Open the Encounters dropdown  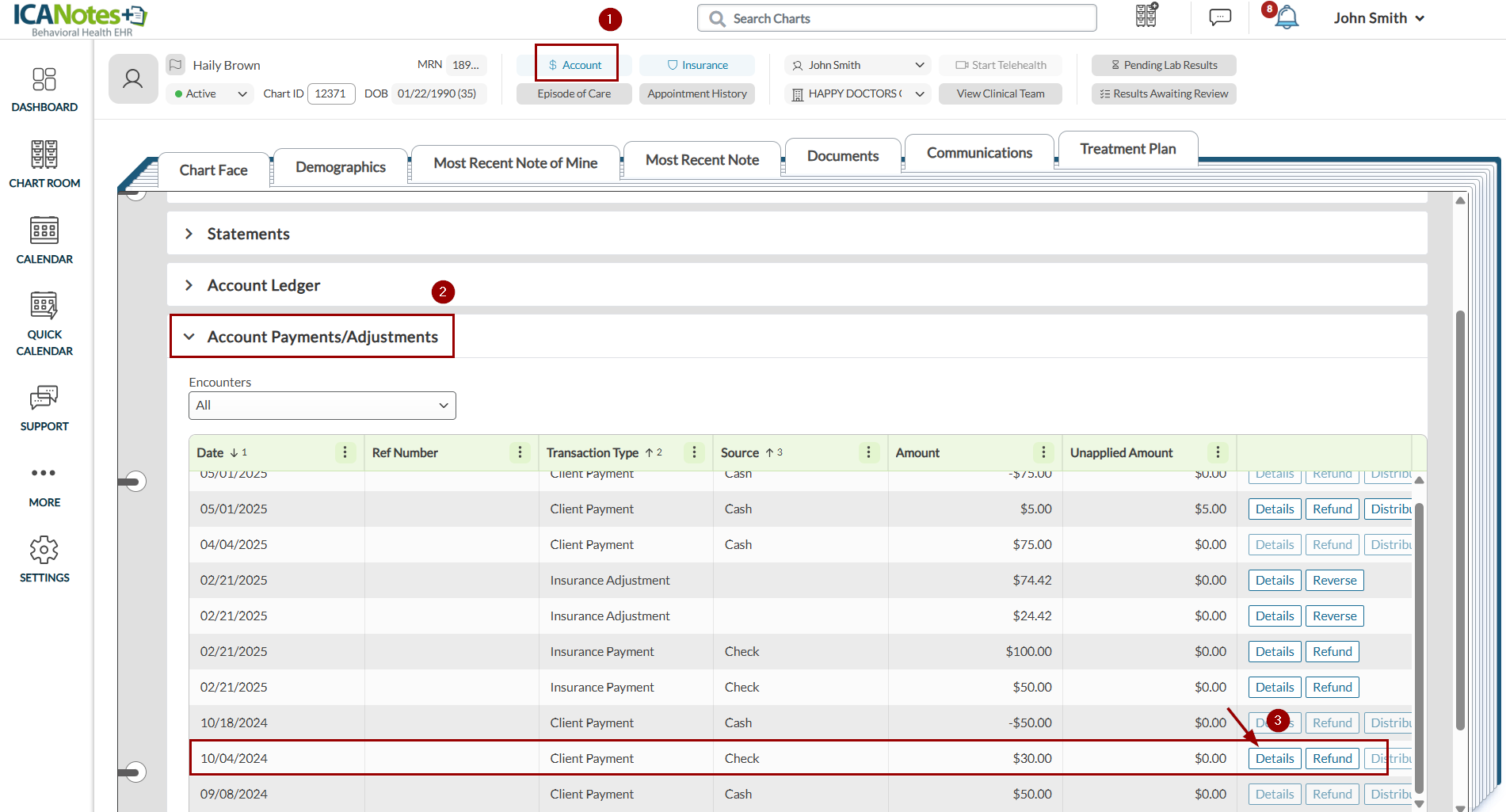coord(322,406)
